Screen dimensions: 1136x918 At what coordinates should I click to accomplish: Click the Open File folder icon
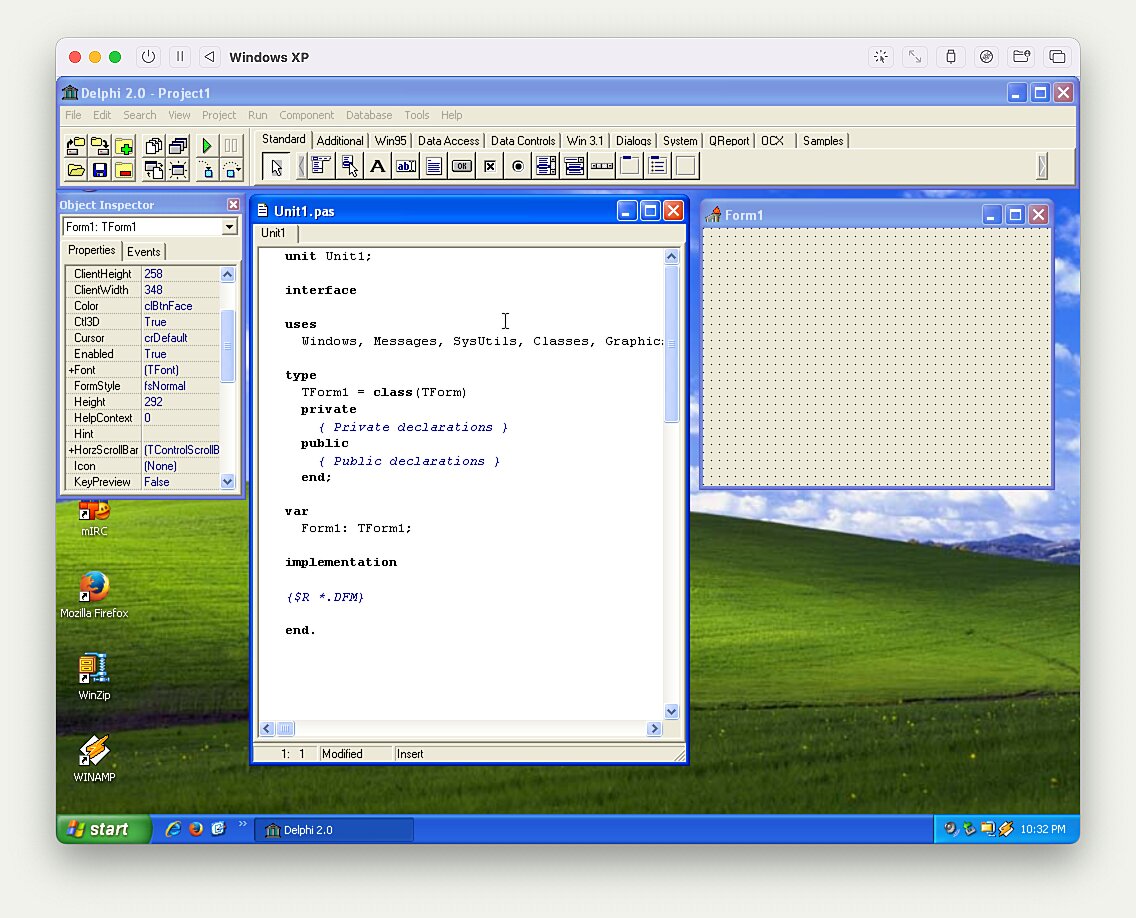[x=75, y=170]
